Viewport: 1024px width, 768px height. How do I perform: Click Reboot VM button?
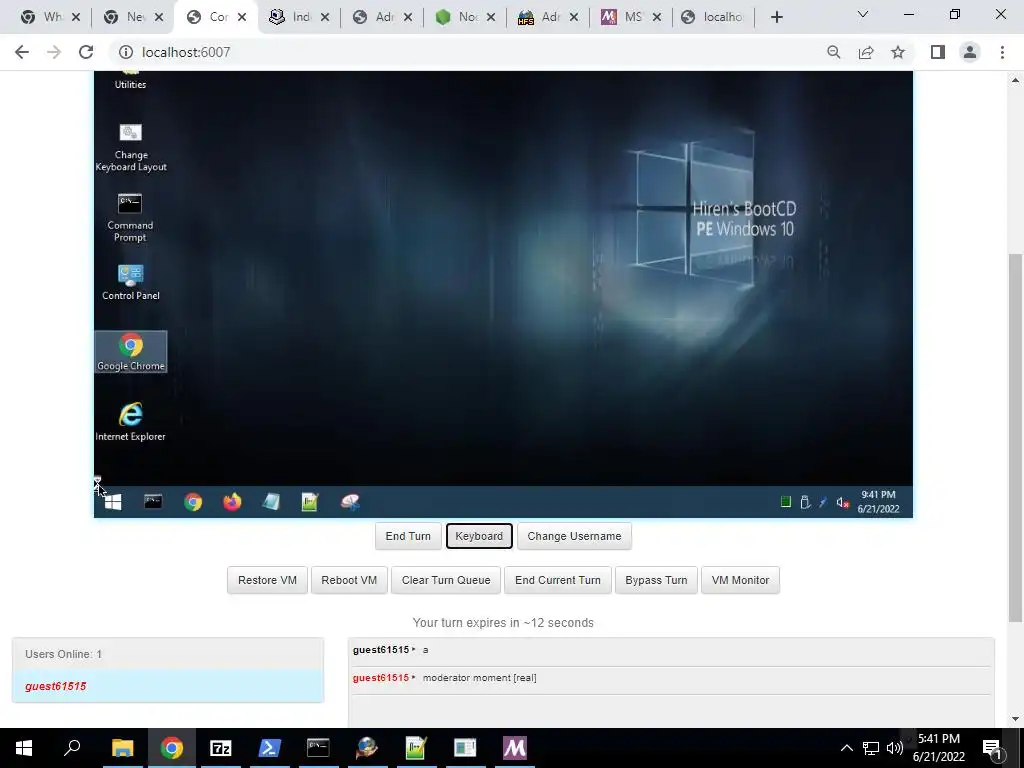click(x=349, y=580)
